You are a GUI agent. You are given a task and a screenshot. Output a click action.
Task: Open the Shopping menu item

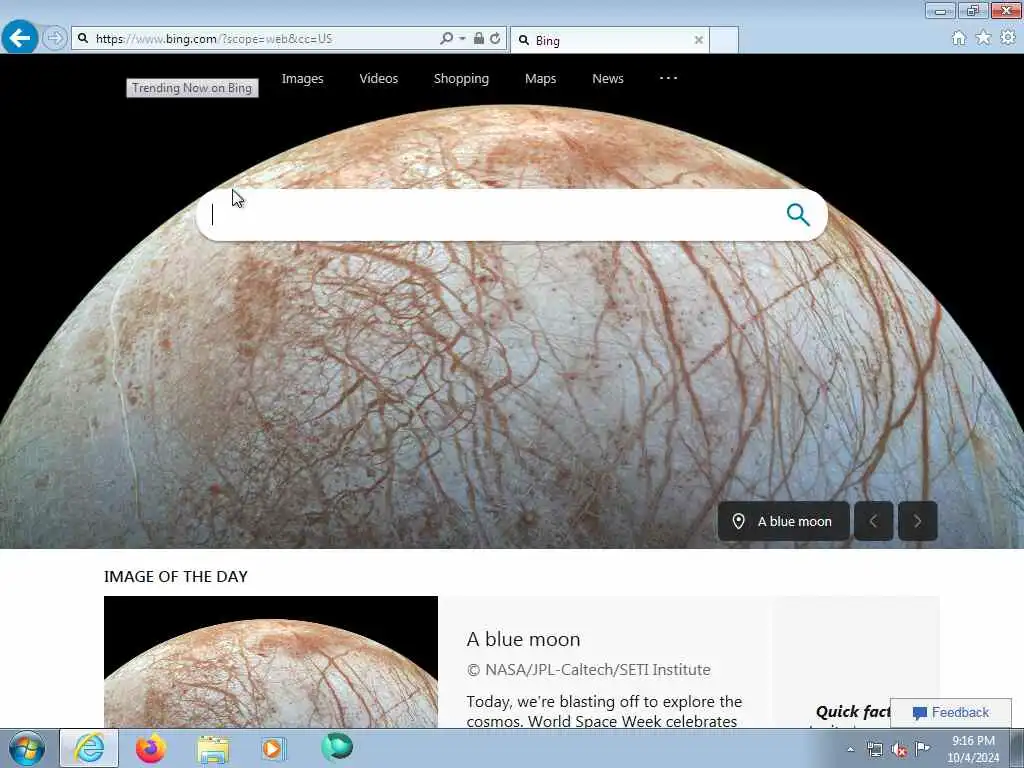(x=461, y=78)
